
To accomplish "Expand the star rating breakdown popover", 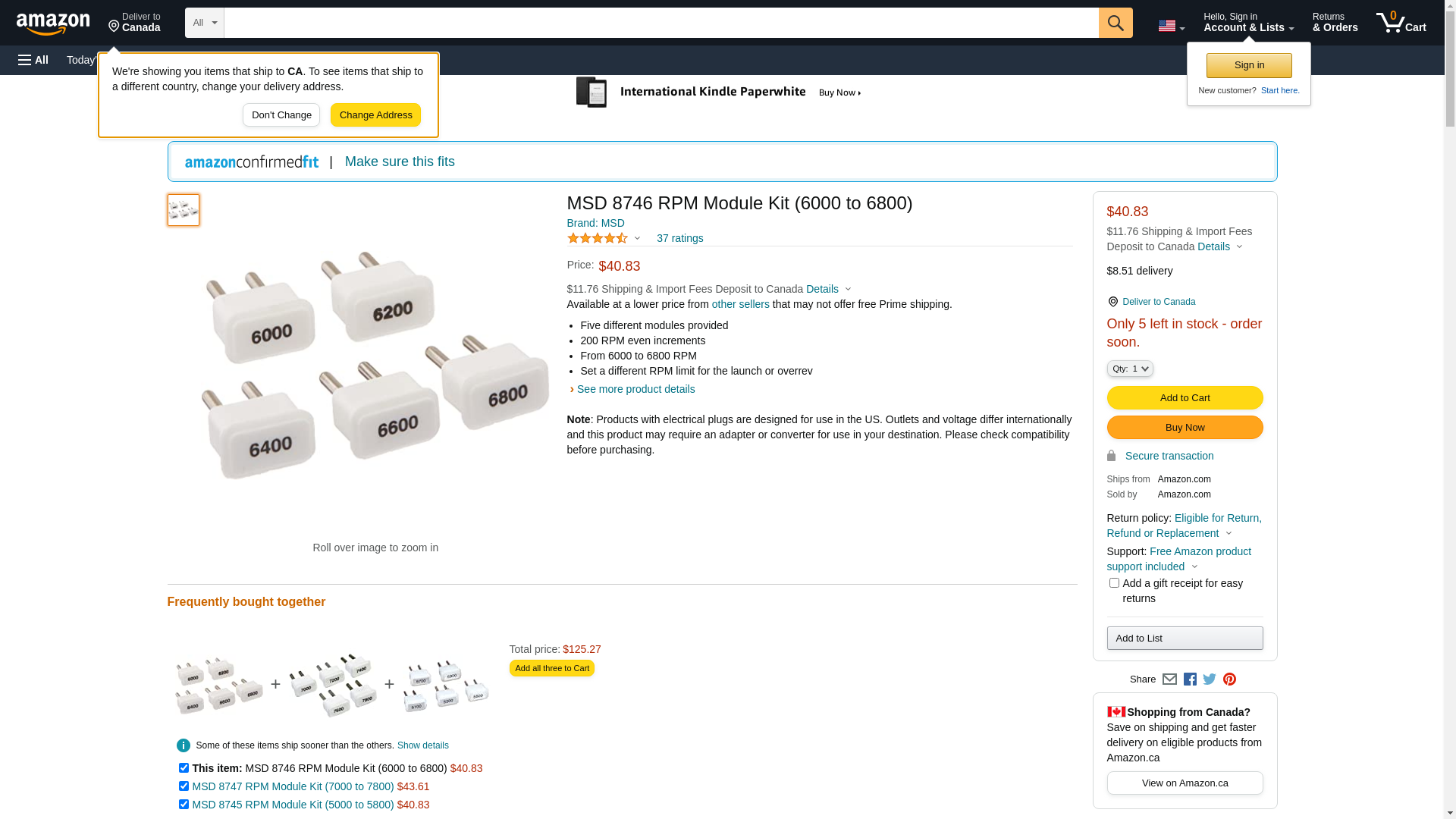I will click(604, 239).
